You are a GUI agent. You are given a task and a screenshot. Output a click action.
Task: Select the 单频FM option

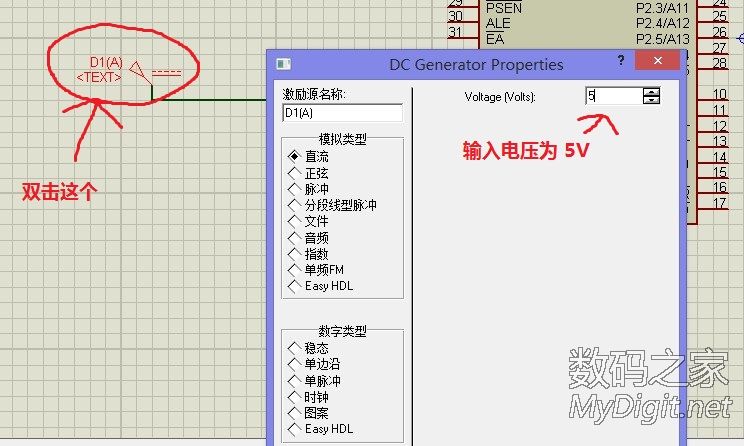click(x=294, y=270)
